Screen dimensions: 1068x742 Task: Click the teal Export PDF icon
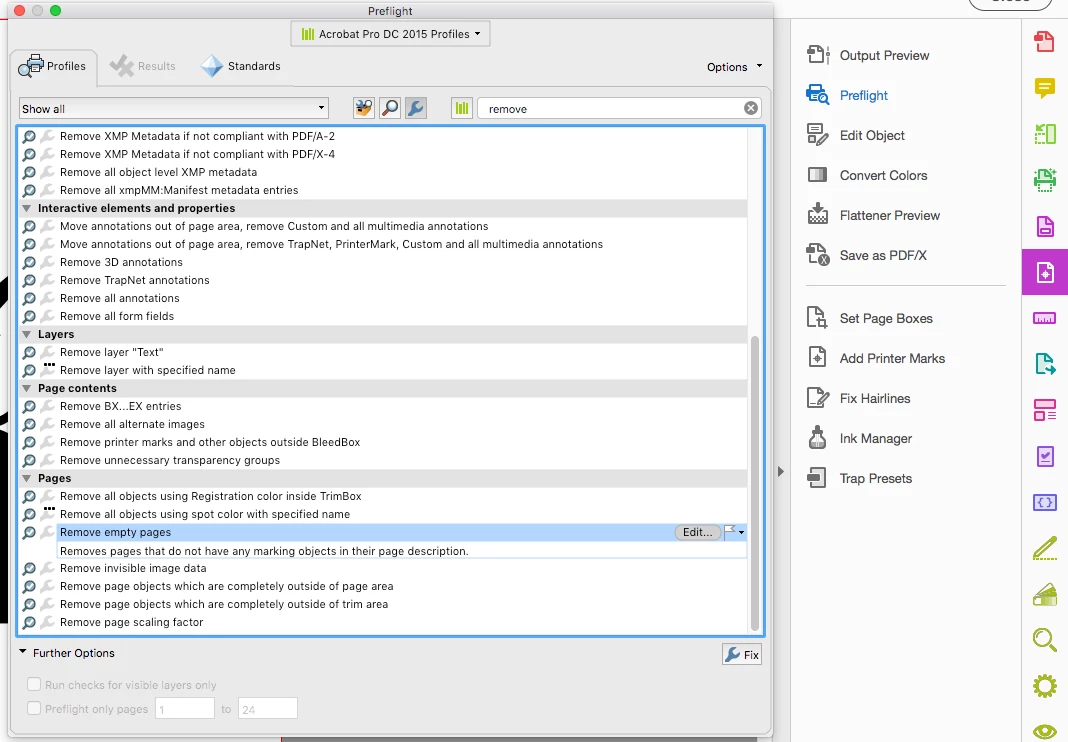click(x=1045, y=365)
